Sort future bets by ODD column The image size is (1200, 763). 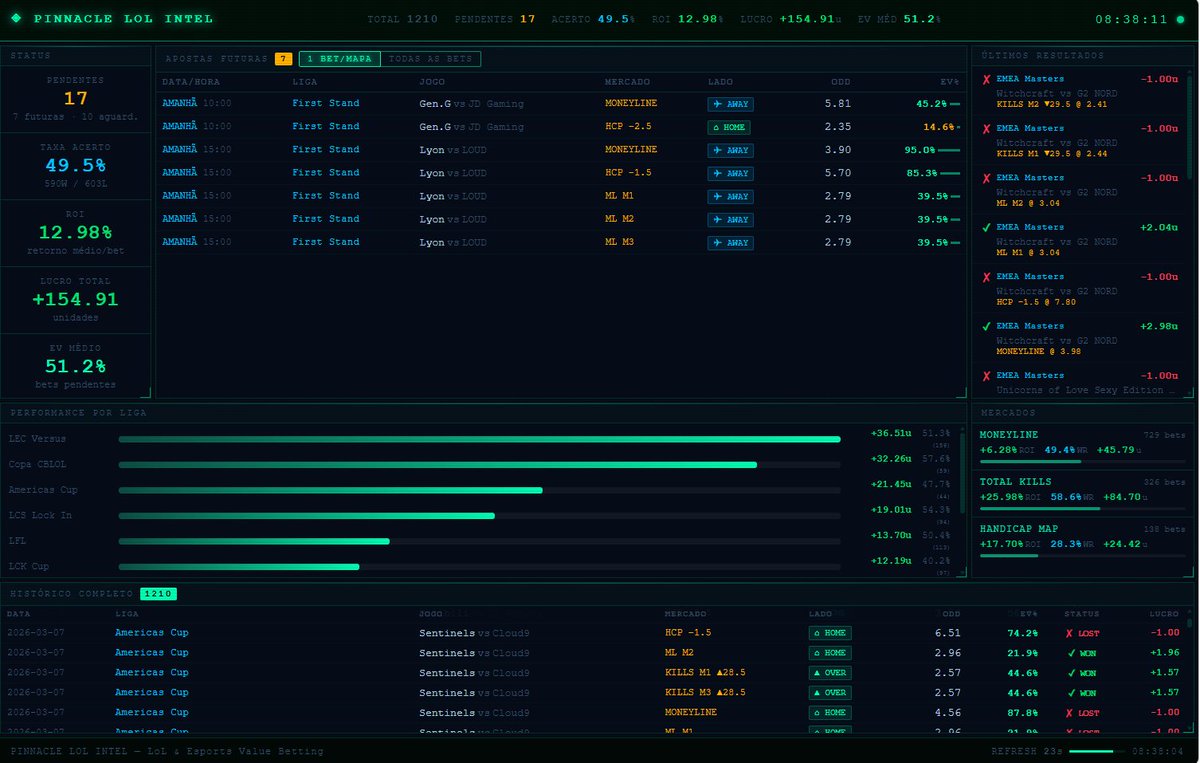tap(841, 81)
